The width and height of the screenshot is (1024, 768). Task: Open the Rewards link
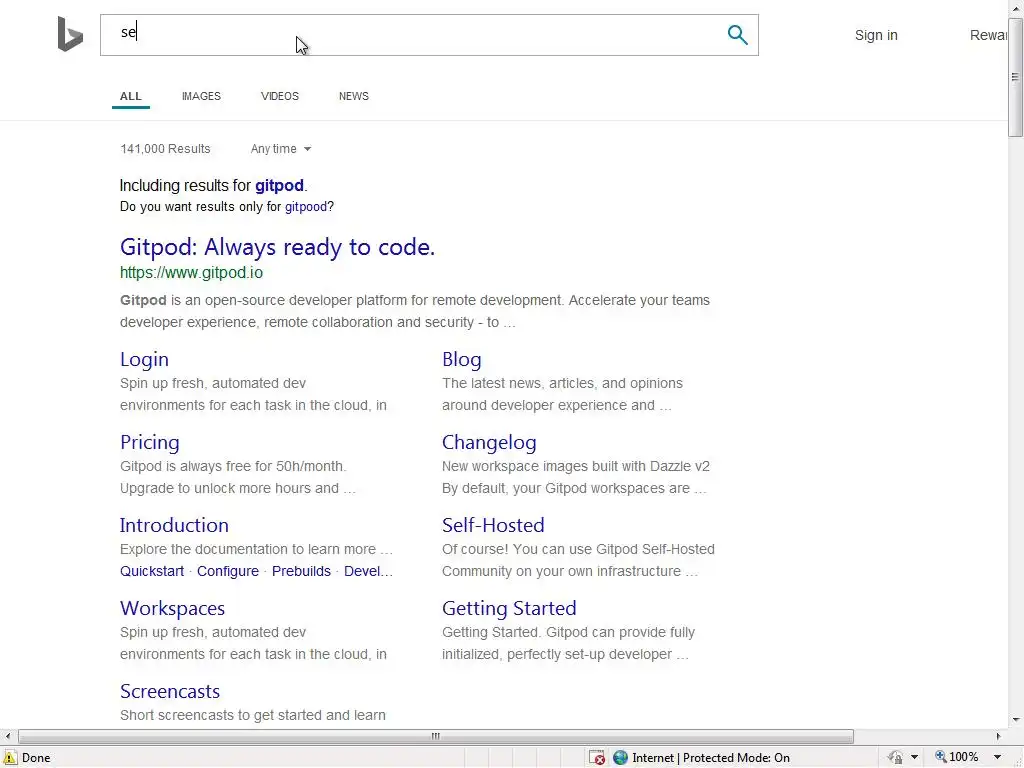(x=988, y=35)
